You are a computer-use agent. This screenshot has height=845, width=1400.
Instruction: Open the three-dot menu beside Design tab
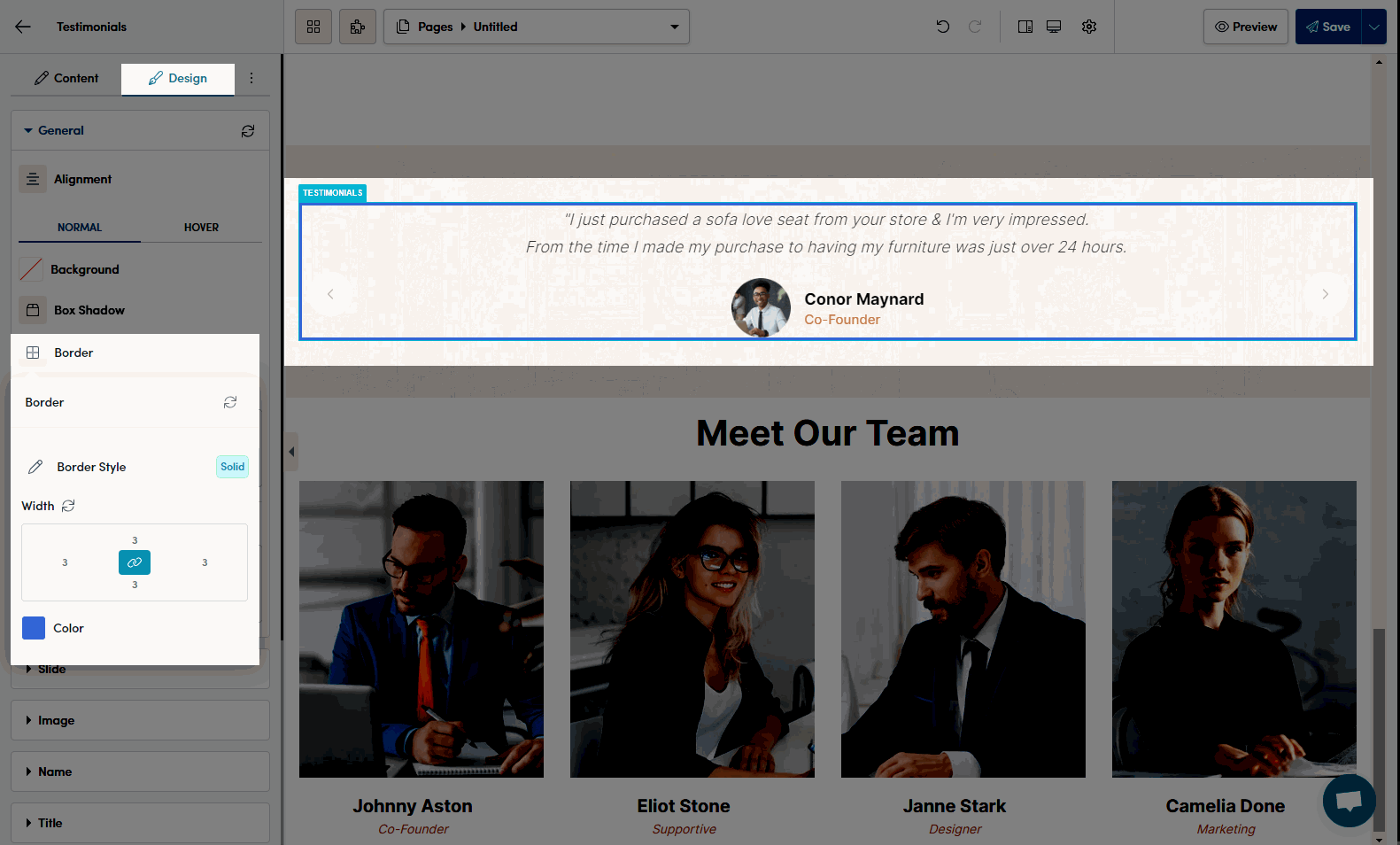click(251, 78)
